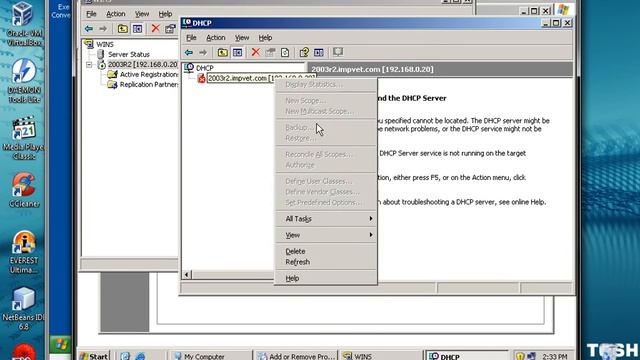This screenshot has height=360, width=640.
Task: Choose Delete from the context menu
Action: pos(326,251)
